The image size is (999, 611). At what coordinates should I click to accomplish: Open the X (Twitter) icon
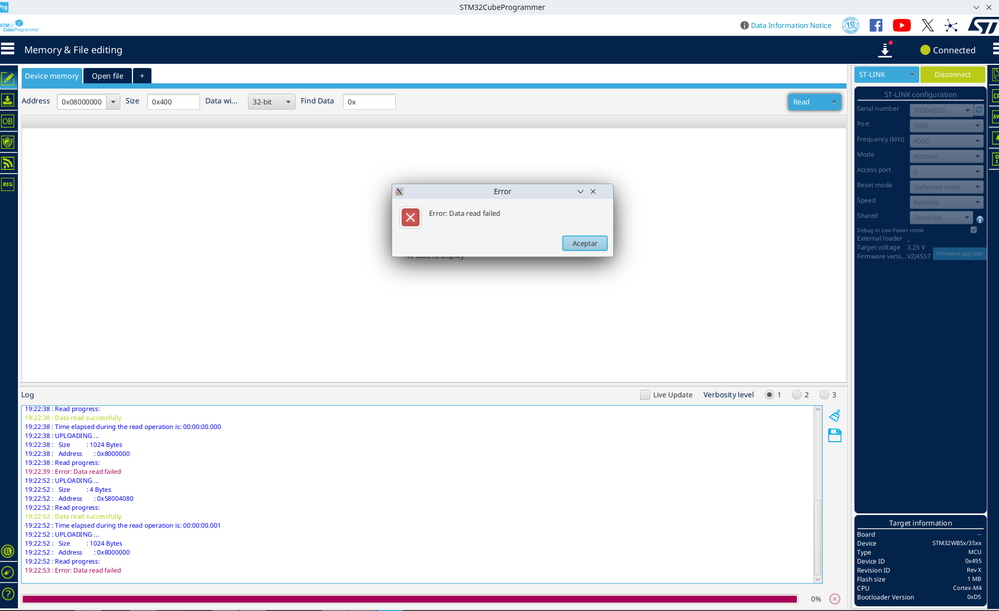[x=928, y=25]
